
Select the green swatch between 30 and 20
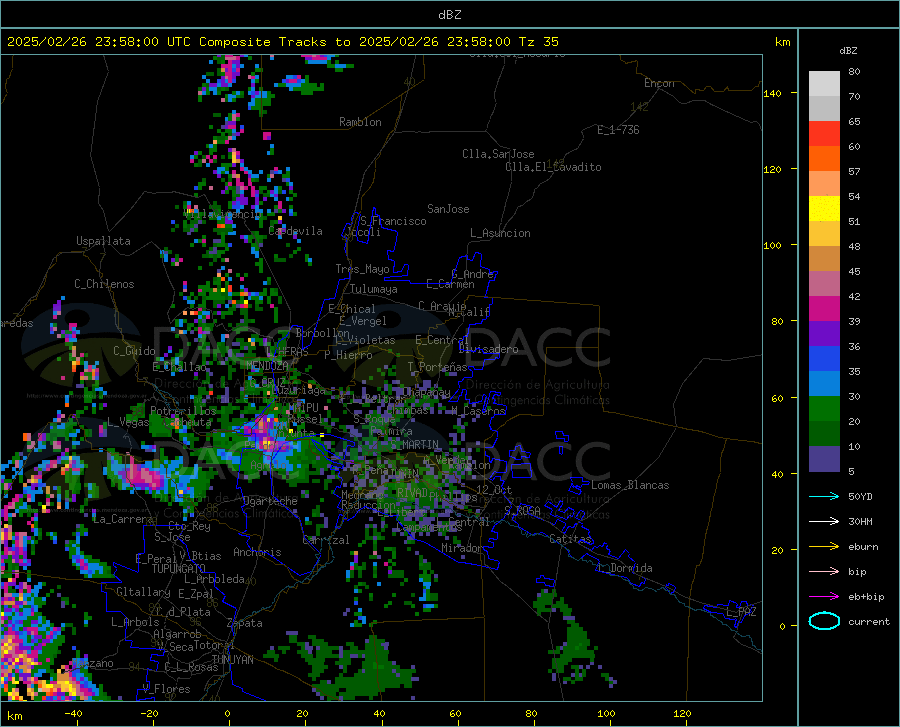[x=824, y=409]
